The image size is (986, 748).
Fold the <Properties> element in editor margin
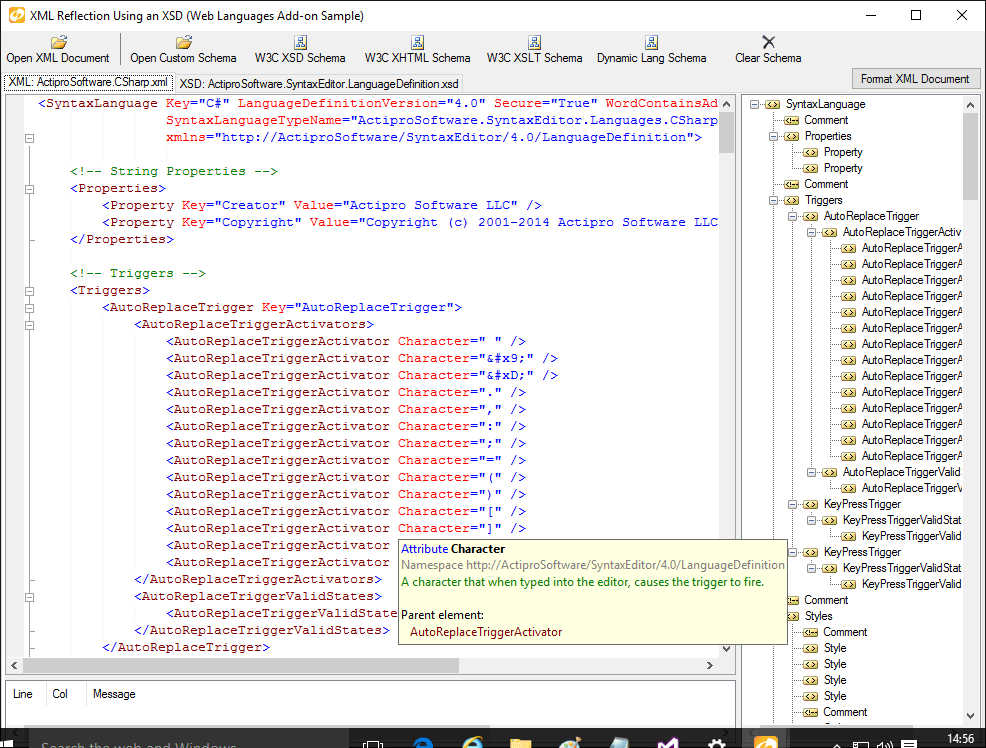(x=30, y=189)
